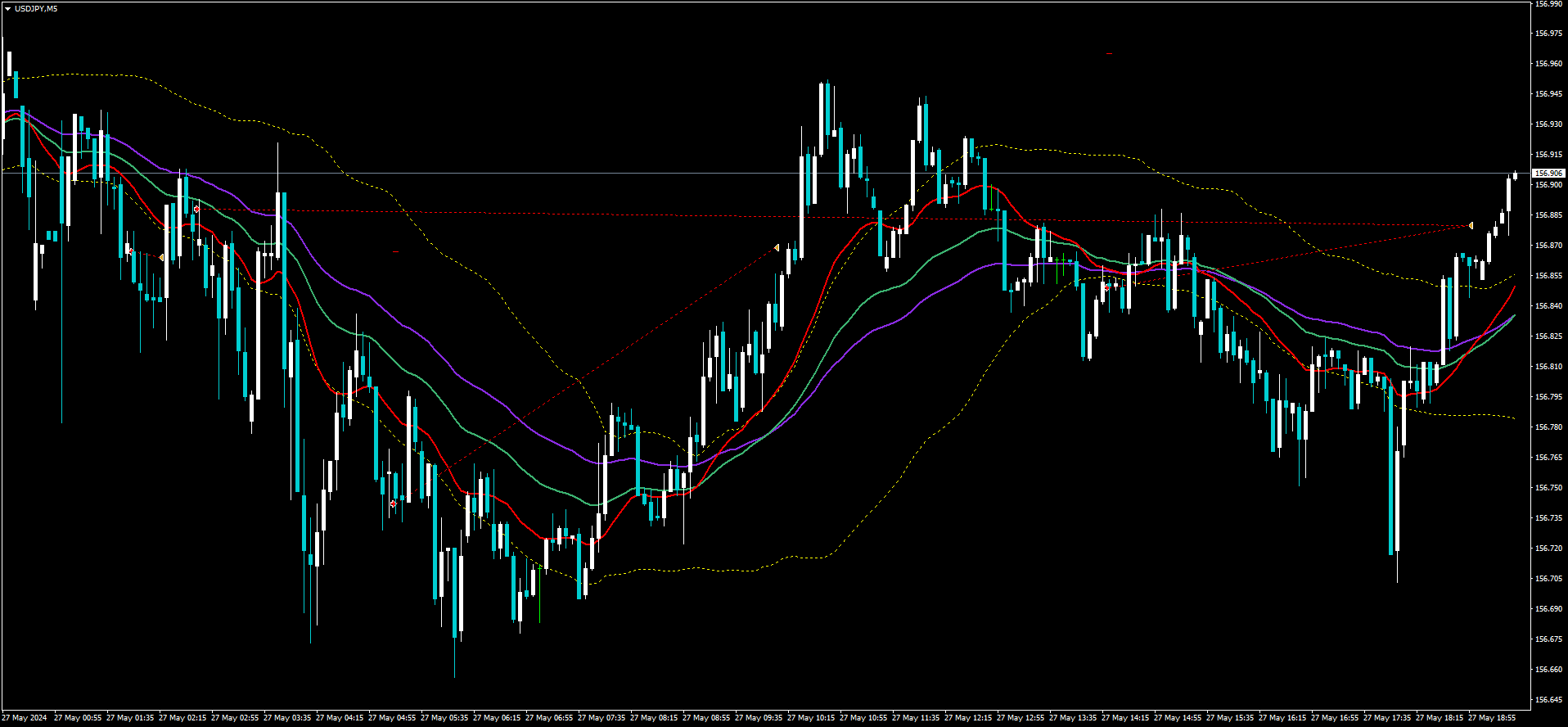1568x727 pixels.
Task: Click the 156.675 price axis label
Action: click(x=1548, y=639)
